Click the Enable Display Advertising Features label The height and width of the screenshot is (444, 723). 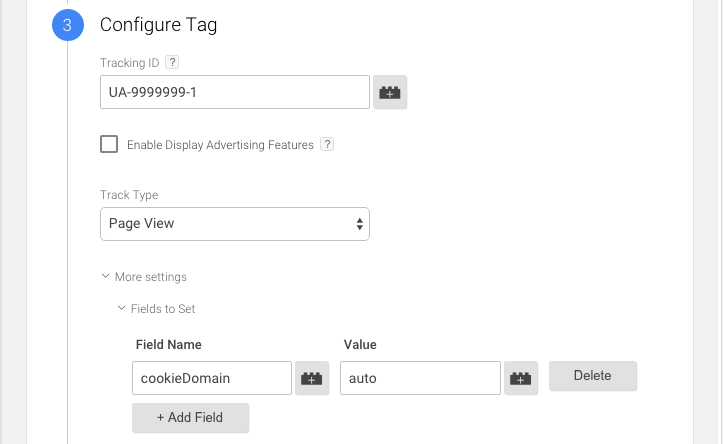click(220, 145)
